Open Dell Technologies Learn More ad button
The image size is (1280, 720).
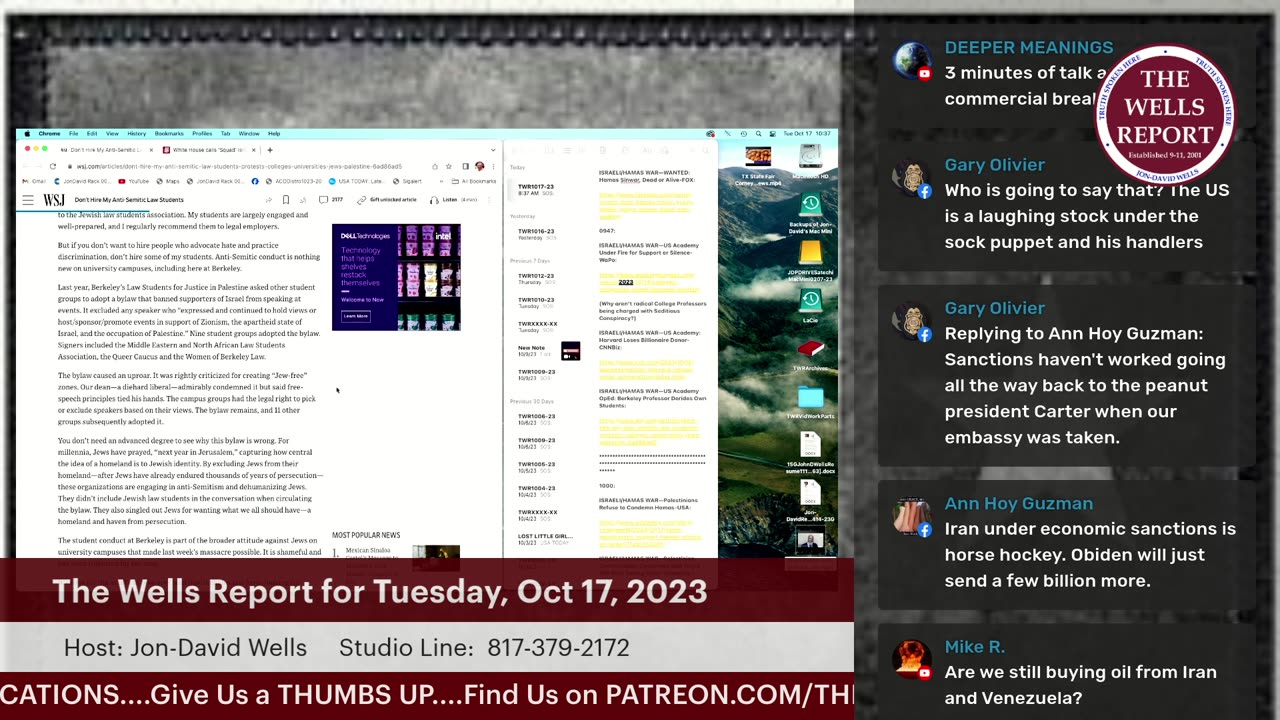[x=355, y=315]
